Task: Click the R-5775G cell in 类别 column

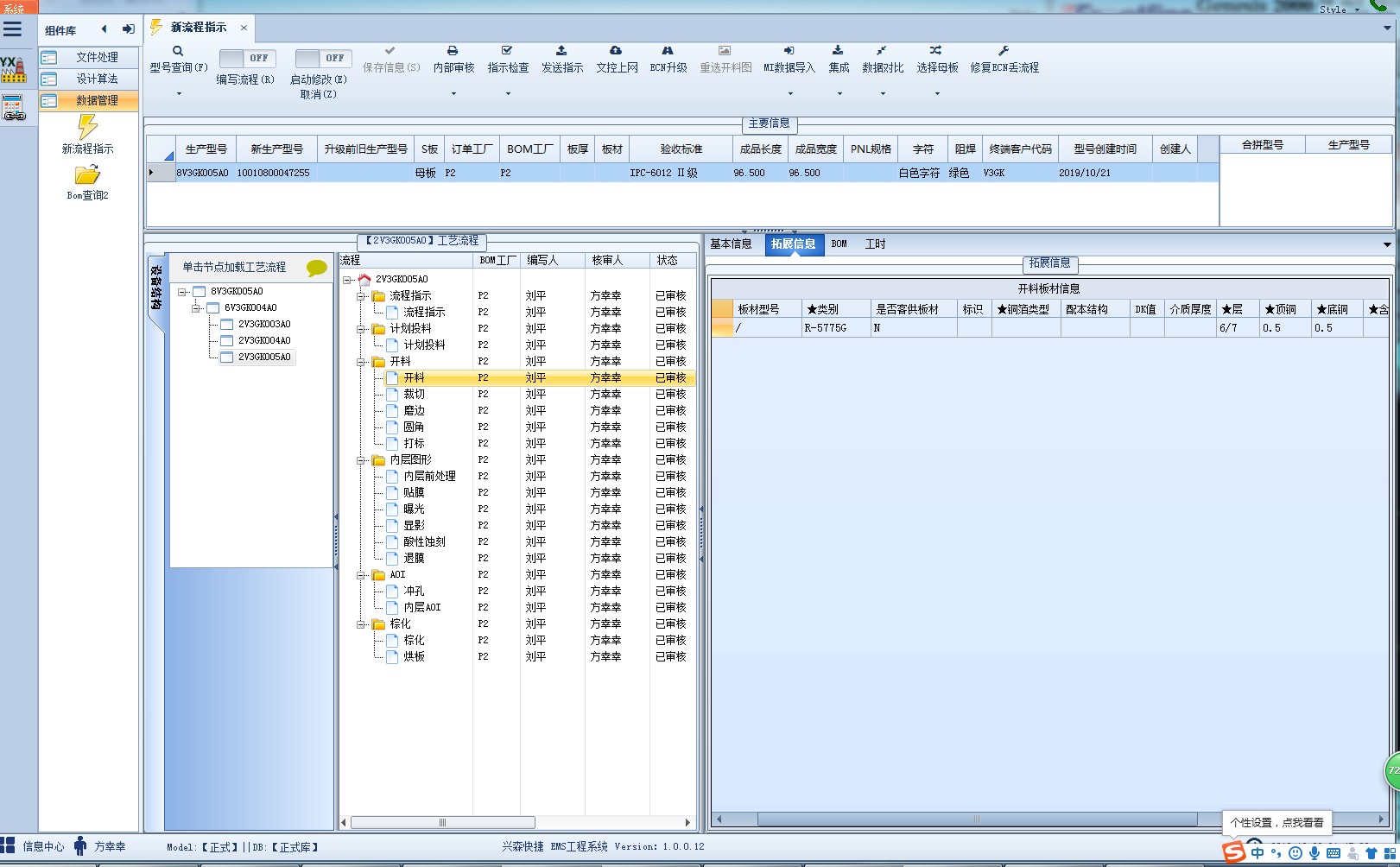Action: 836,328
